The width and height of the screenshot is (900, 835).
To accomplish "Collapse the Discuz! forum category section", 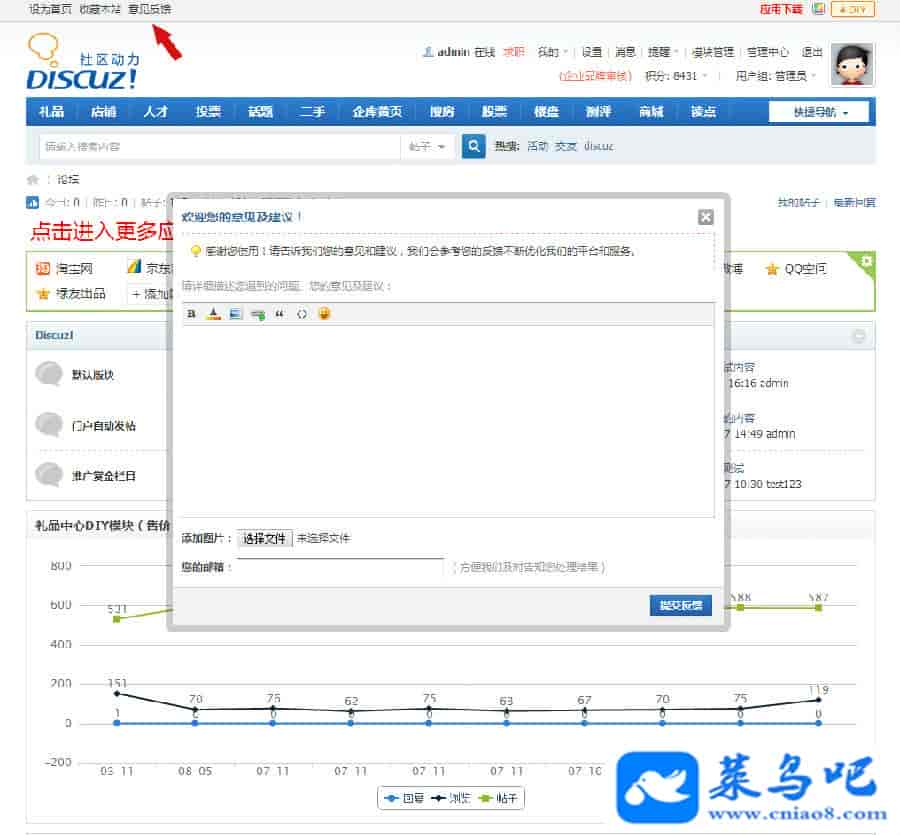I will [x=859, y=336].
